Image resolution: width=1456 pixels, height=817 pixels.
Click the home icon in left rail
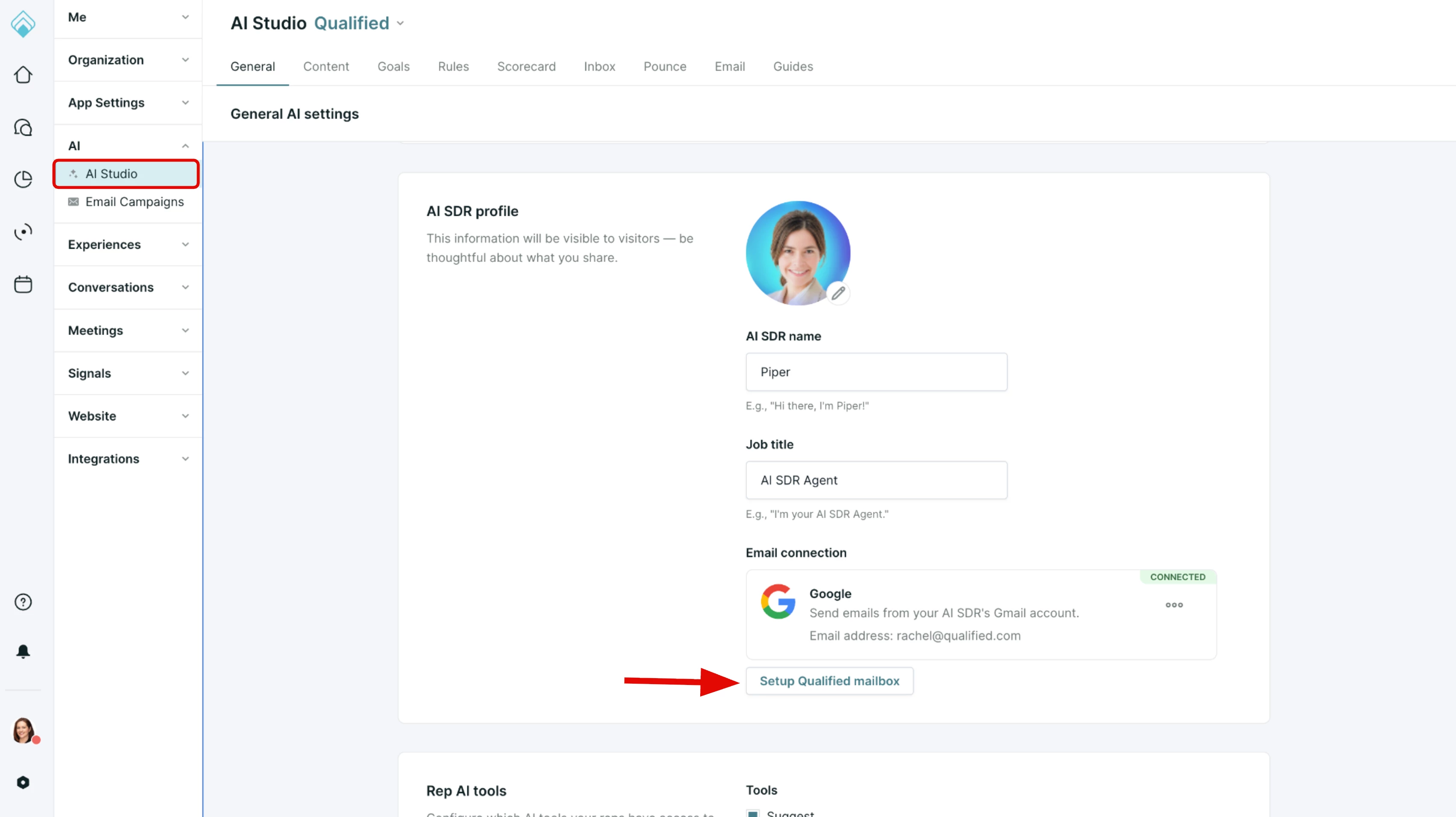[x=23, y=75]
